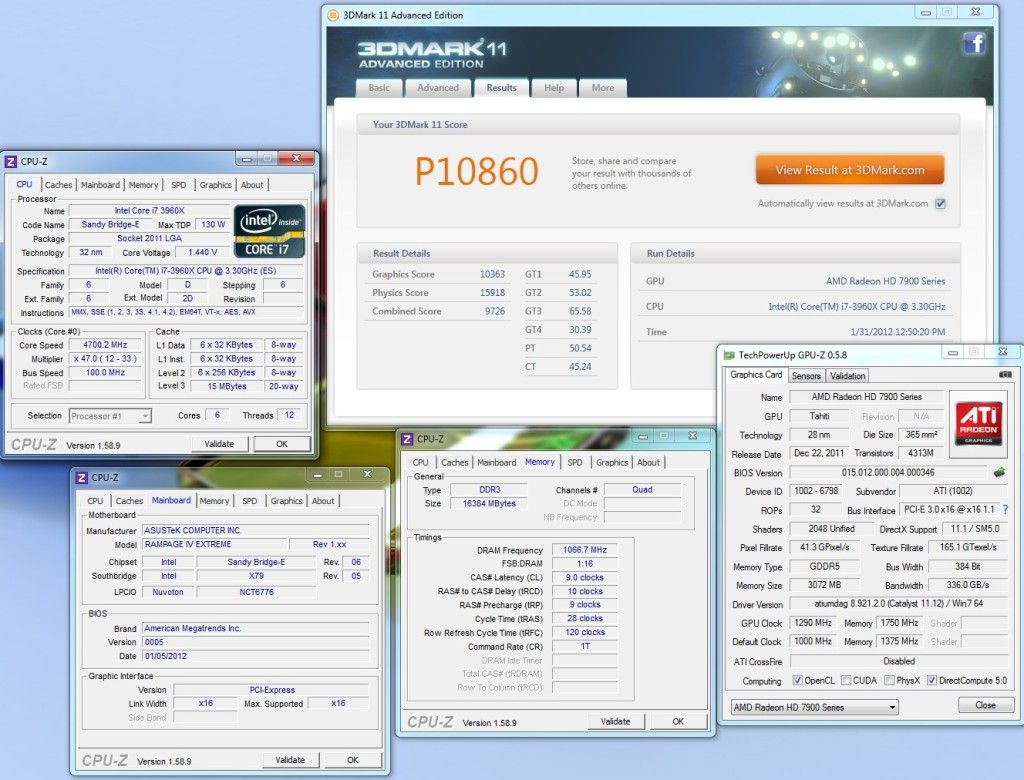Viewport: 1024px width, 780px height.
Task: Click the BIOS Version field in GPU-Z
Action: tap(888, 472)
